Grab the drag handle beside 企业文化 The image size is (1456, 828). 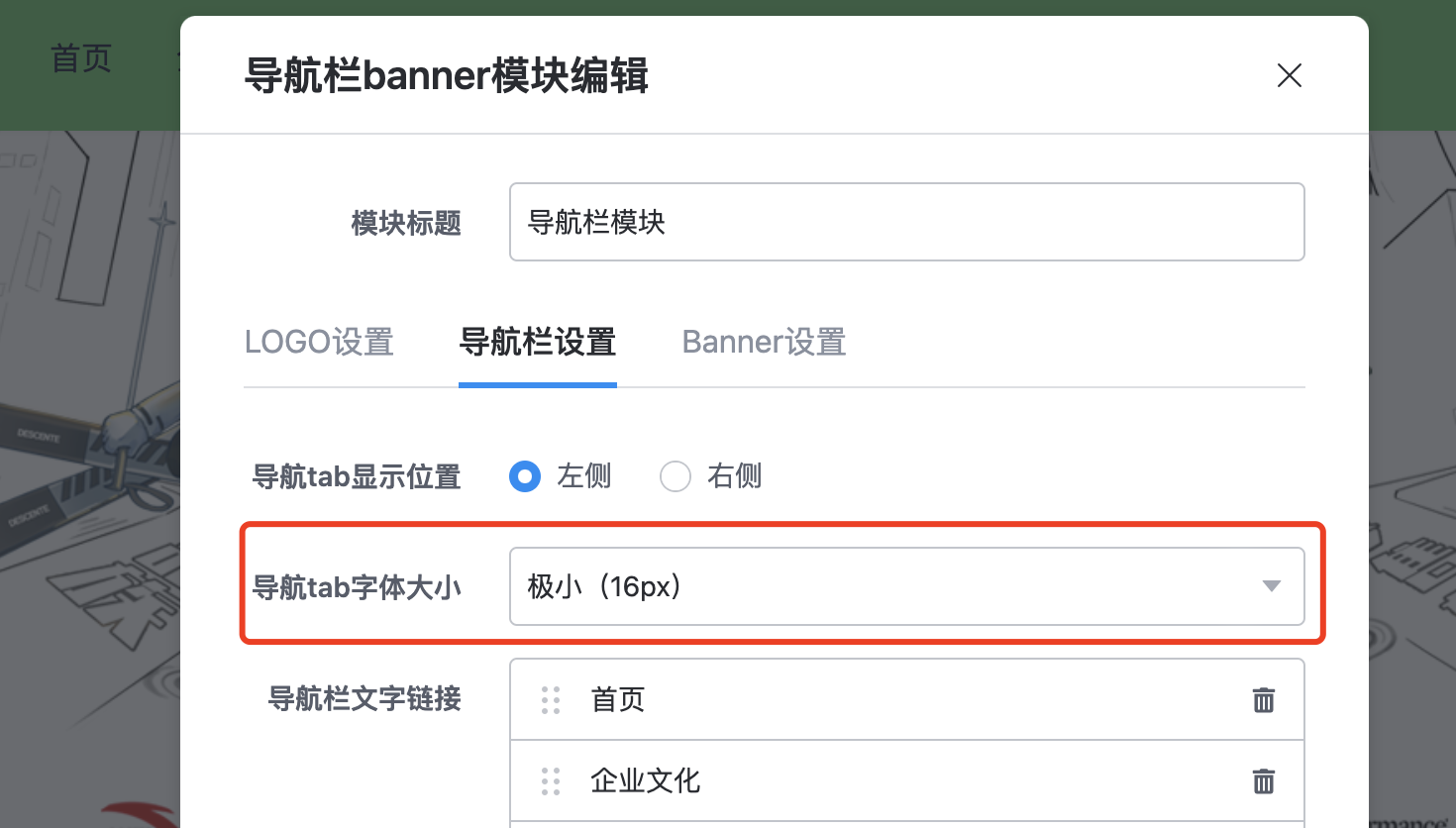pyautogui.click(x=551, y=781)
